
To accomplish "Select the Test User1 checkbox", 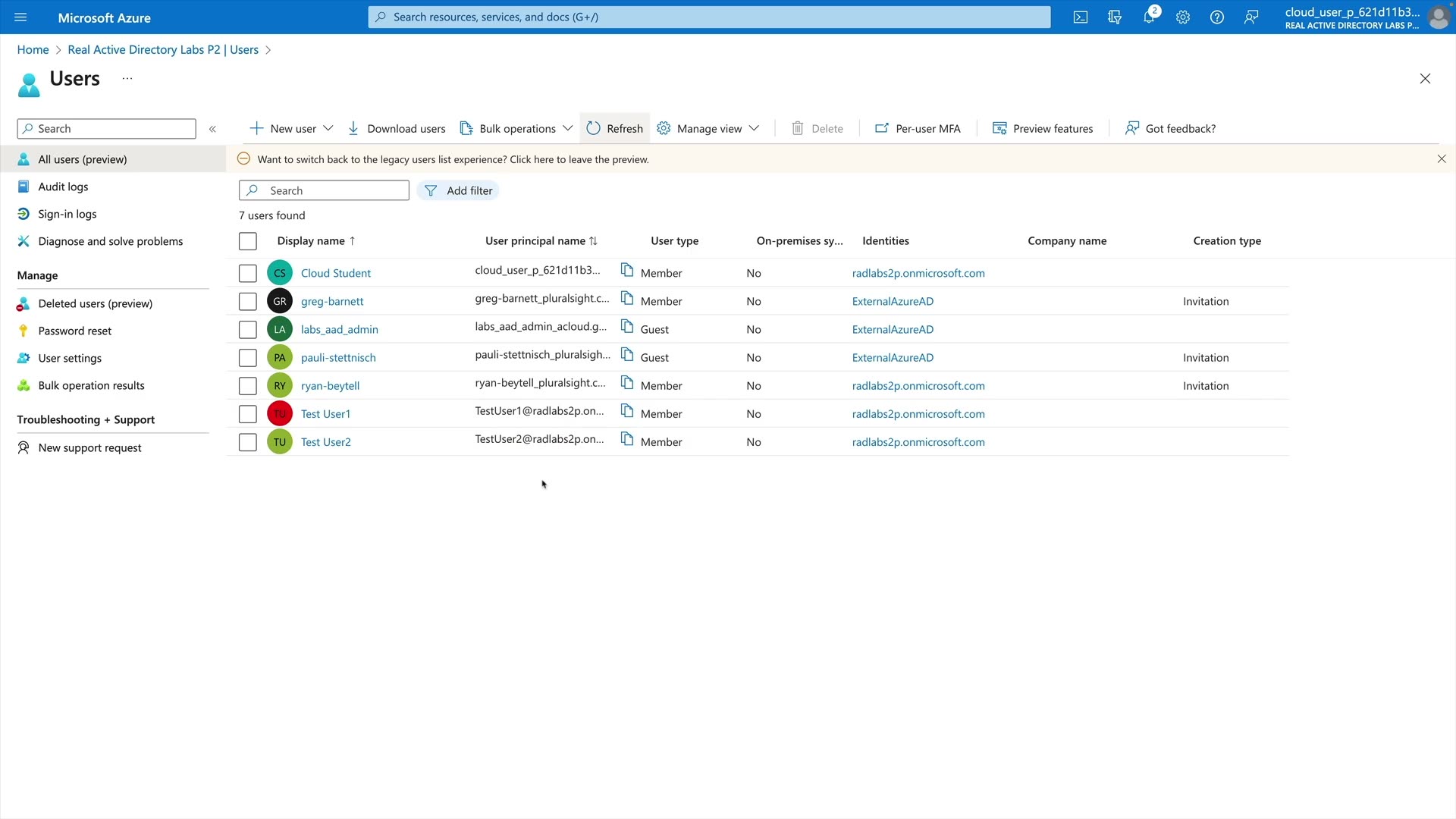I will click(x=248, y=414).
